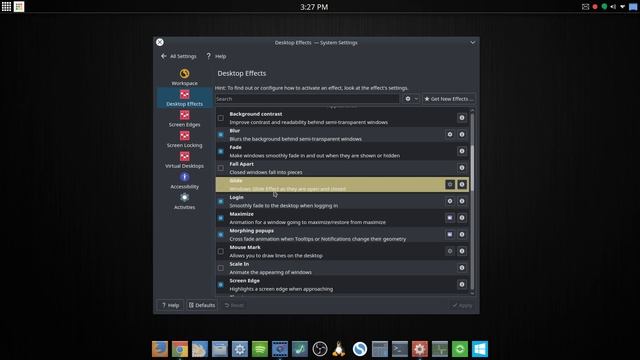640x360 pixels.
Task: Expand the system tray hidden icons arrow
Action: click(622, 7)
